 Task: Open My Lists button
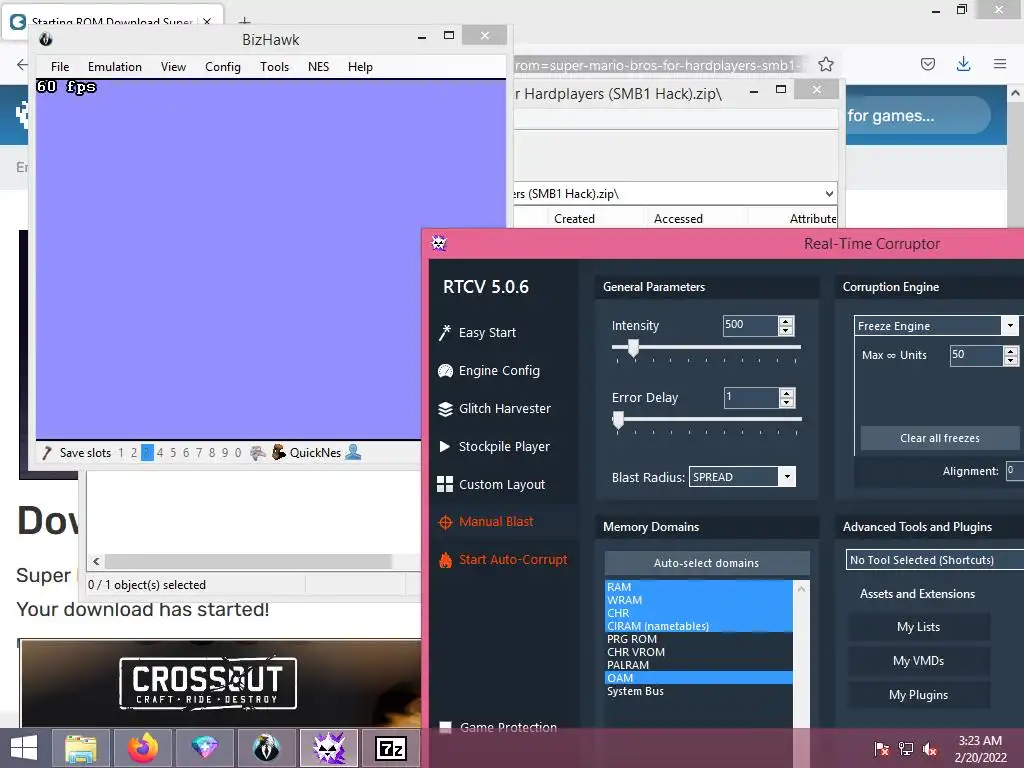tap(918, 627)
